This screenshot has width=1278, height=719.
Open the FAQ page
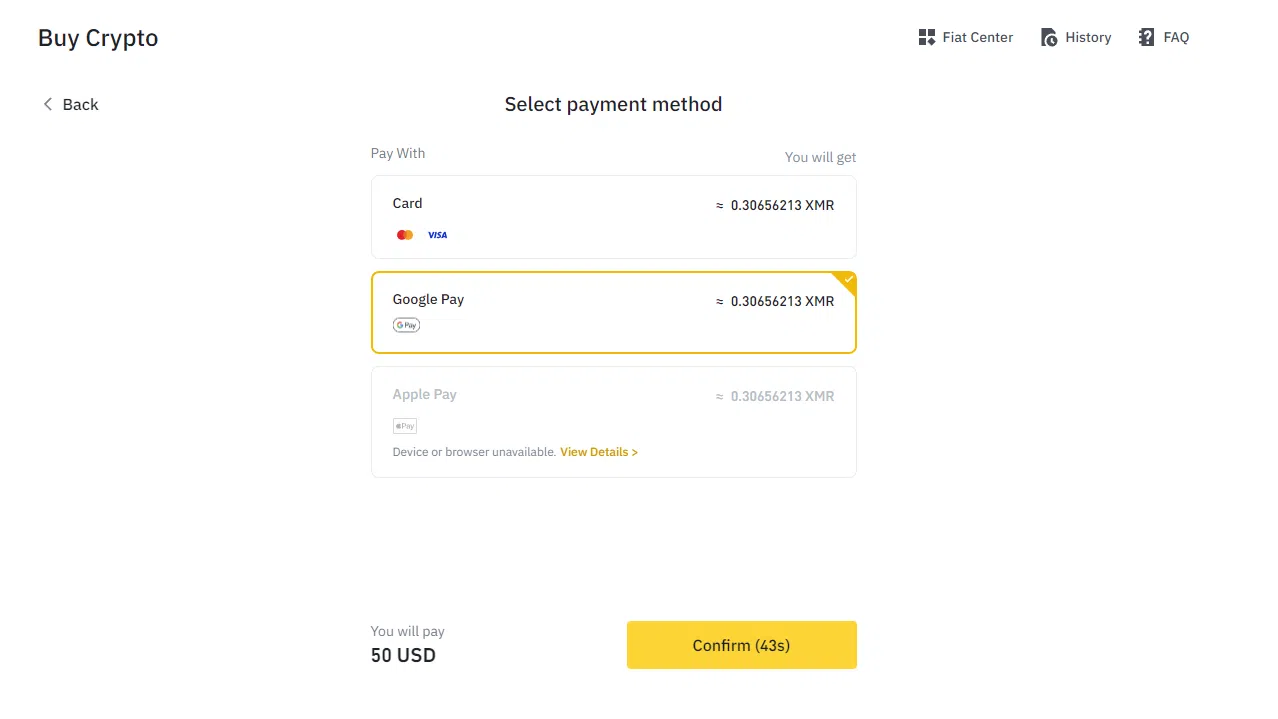pyautogui.click(x=1176, y=38)
